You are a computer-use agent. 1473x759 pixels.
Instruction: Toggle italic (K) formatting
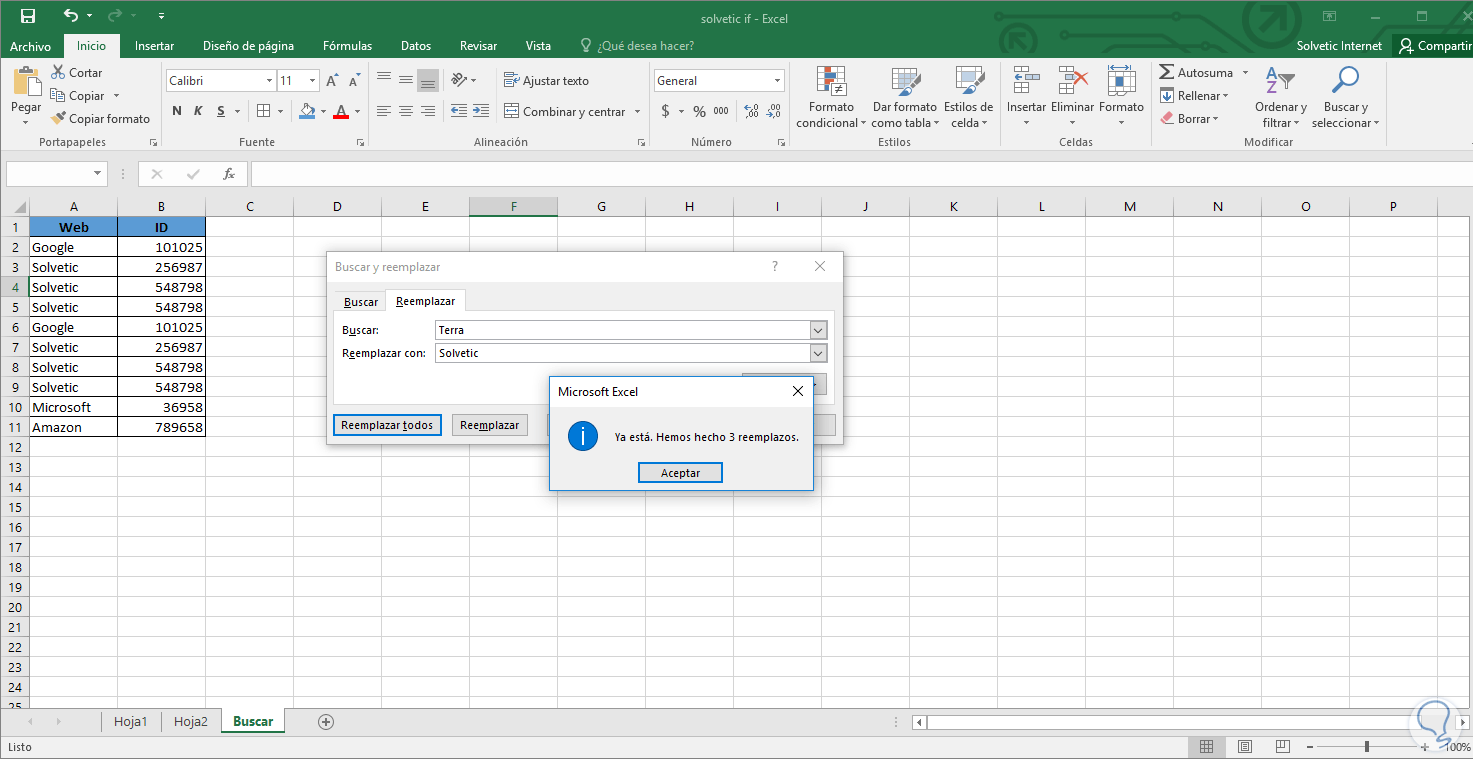coord(198,111)
